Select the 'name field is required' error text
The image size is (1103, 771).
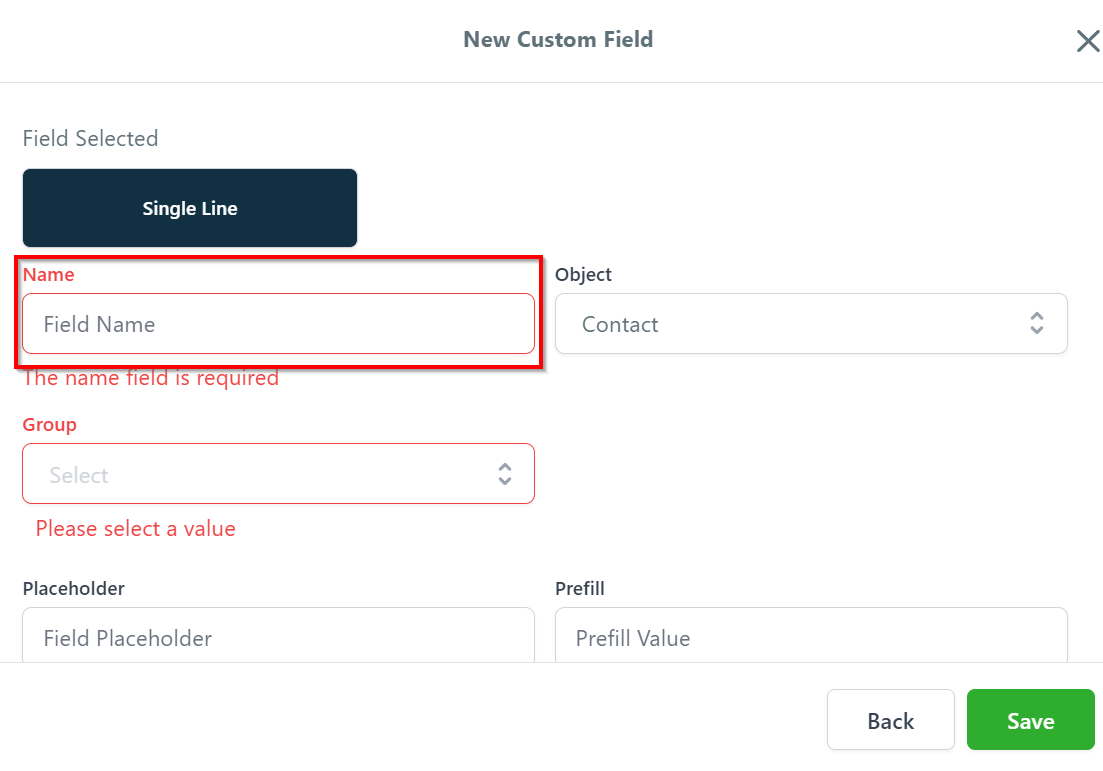(151, 378)
